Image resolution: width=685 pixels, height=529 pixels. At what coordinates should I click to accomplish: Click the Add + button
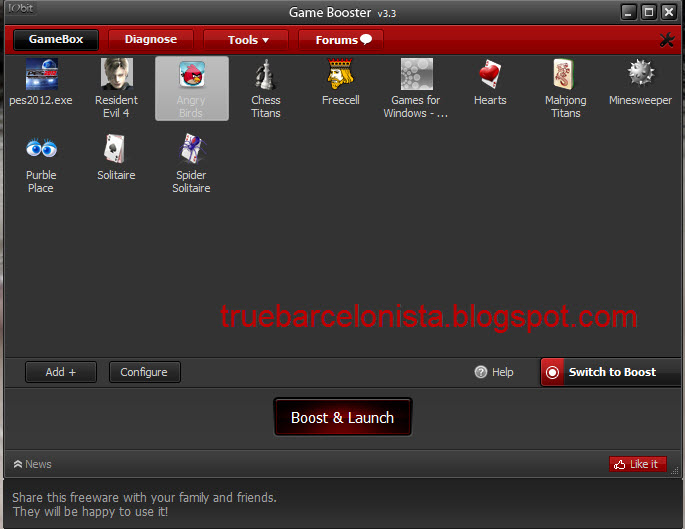(x=61, y=372)
